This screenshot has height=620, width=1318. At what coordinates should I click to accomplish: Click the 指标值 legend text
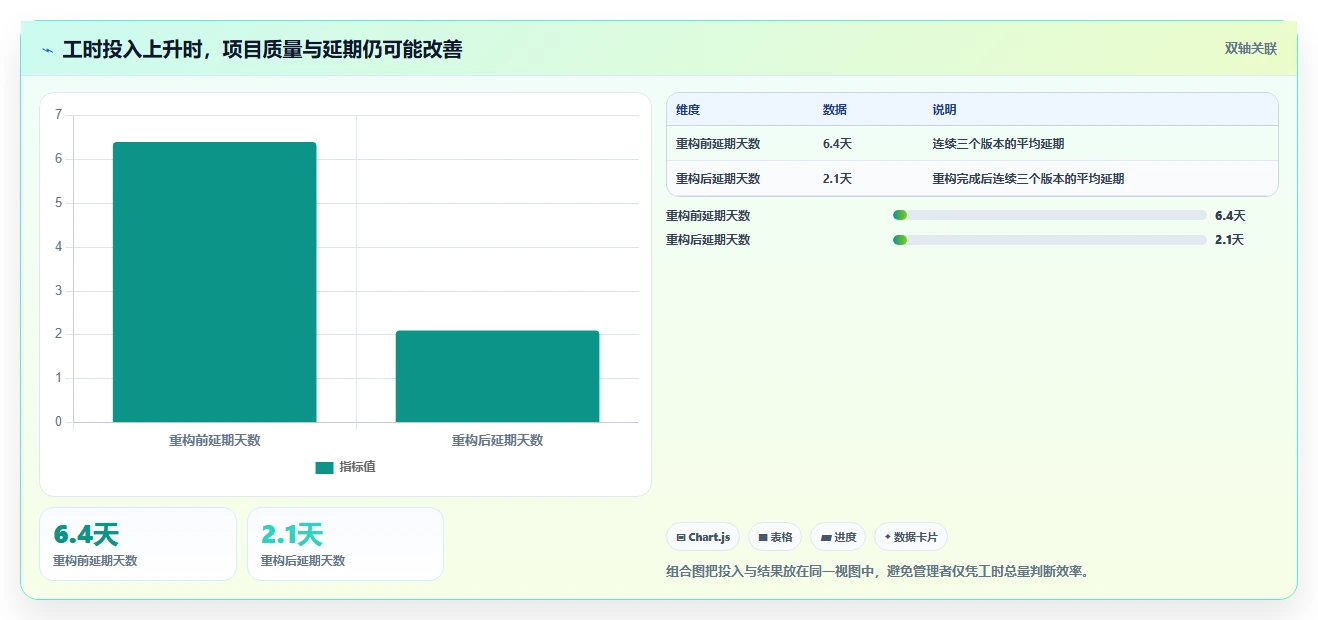(357, 467)
